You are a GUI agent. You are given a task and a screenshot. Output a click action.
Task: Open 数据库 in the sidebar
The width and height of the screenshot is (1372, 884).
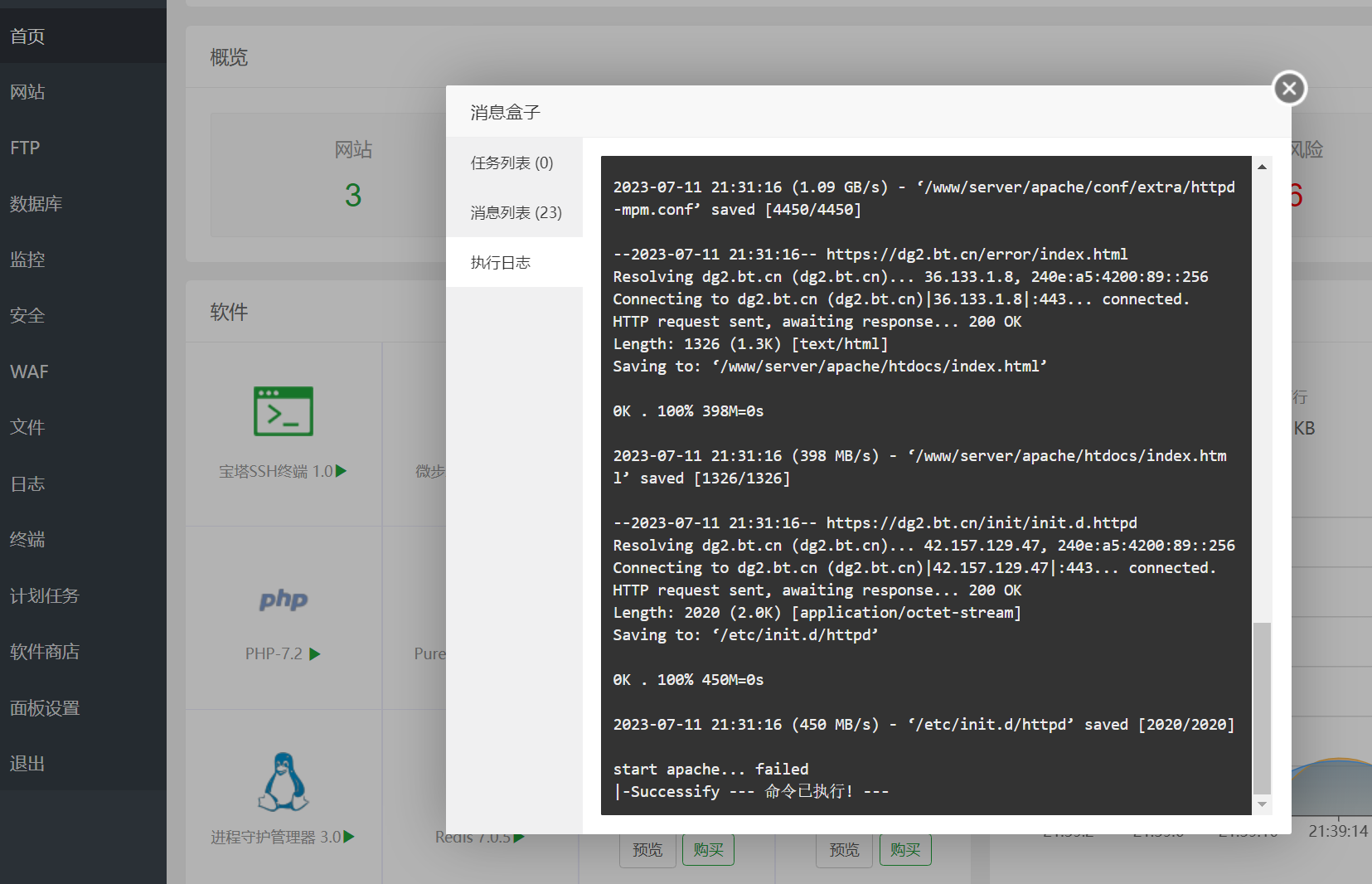[x=83, y=204]
